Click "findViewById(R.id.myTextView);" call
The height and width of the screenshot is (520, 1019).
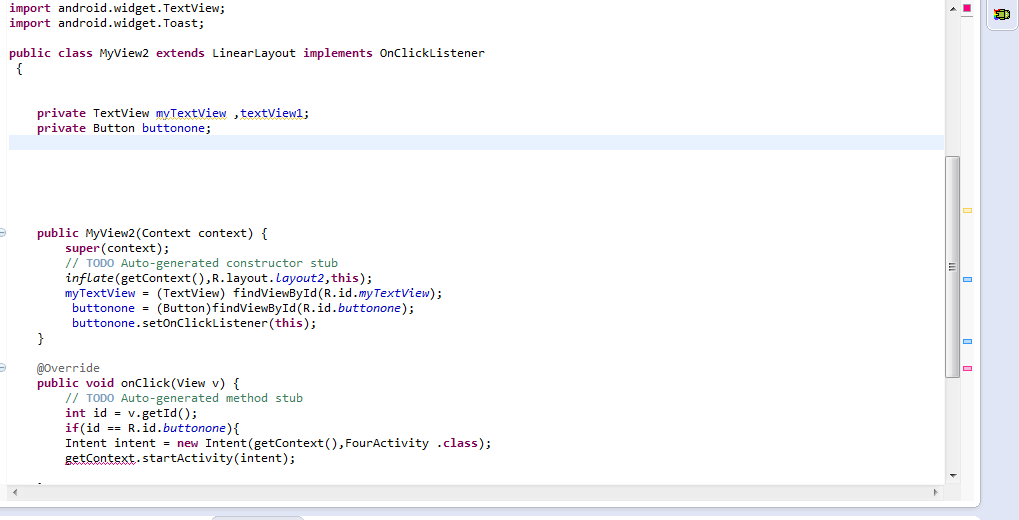point(338,293)
